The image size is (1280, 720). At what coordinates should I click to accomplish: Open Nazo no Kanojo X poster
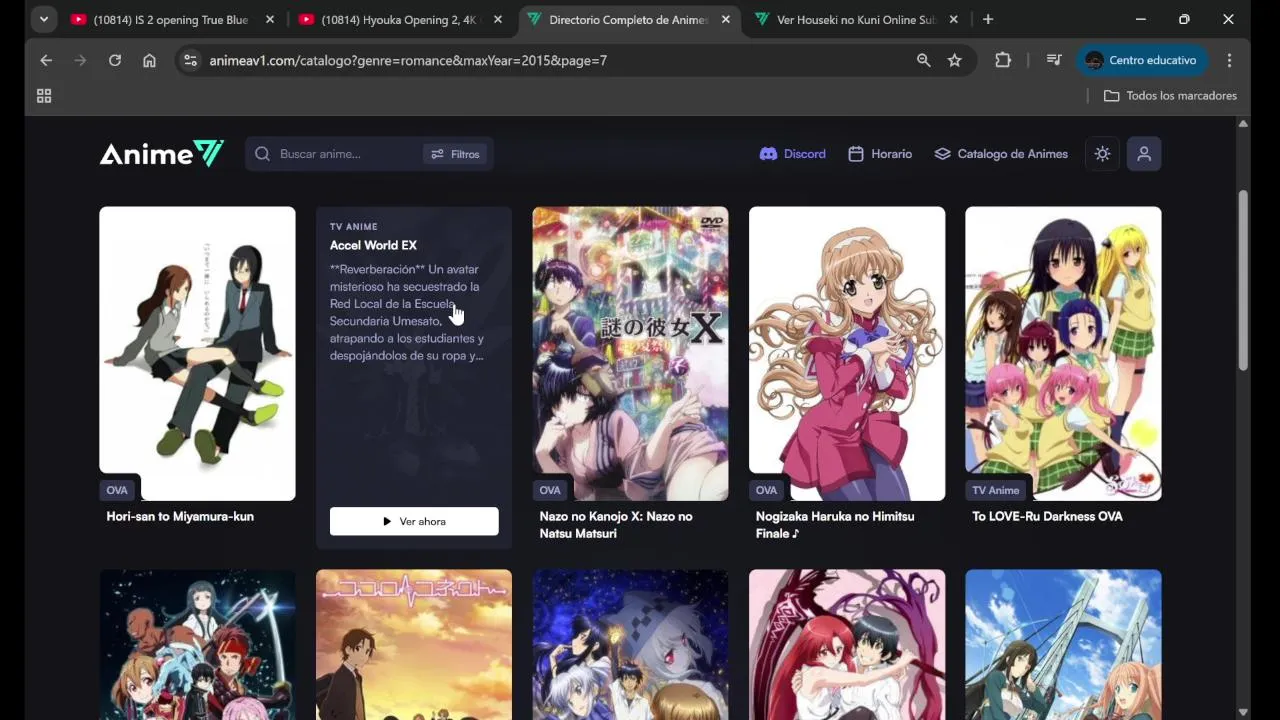click(630, 353)
